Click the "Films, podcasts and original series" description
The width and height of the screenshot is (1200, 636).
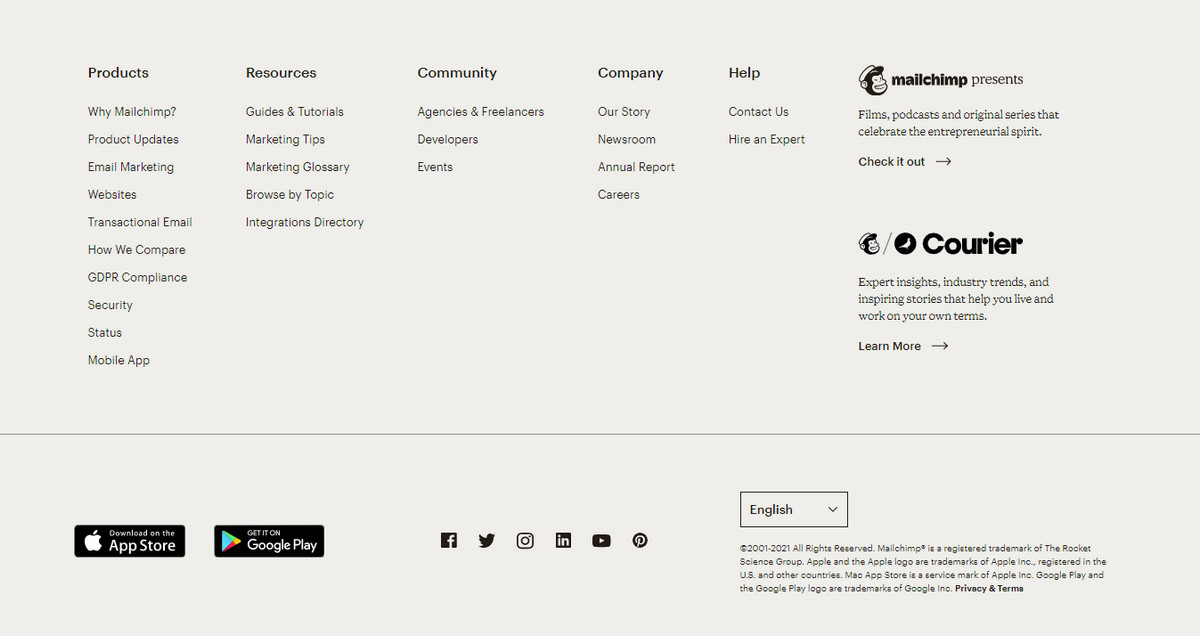click(959, 123)
